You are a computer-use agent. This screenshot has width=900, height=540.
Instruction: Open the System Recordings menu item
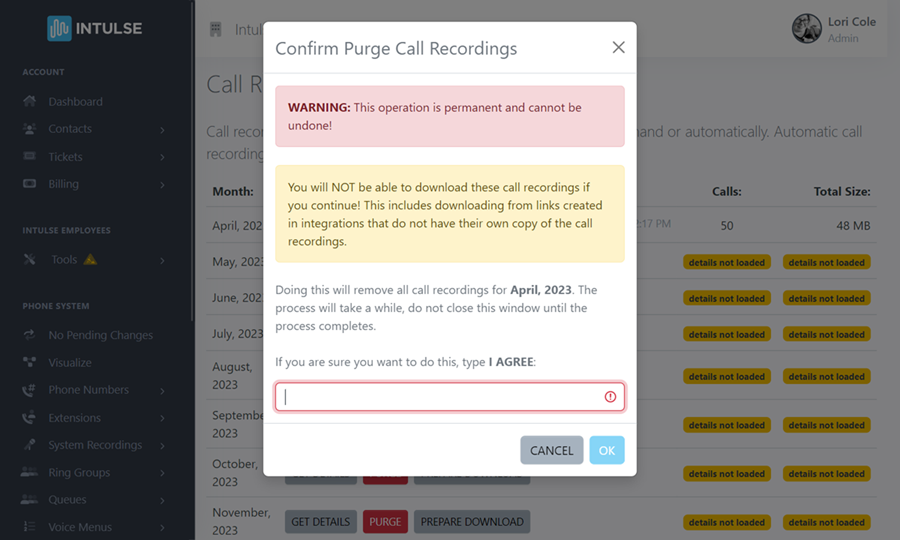coord(95,445)
